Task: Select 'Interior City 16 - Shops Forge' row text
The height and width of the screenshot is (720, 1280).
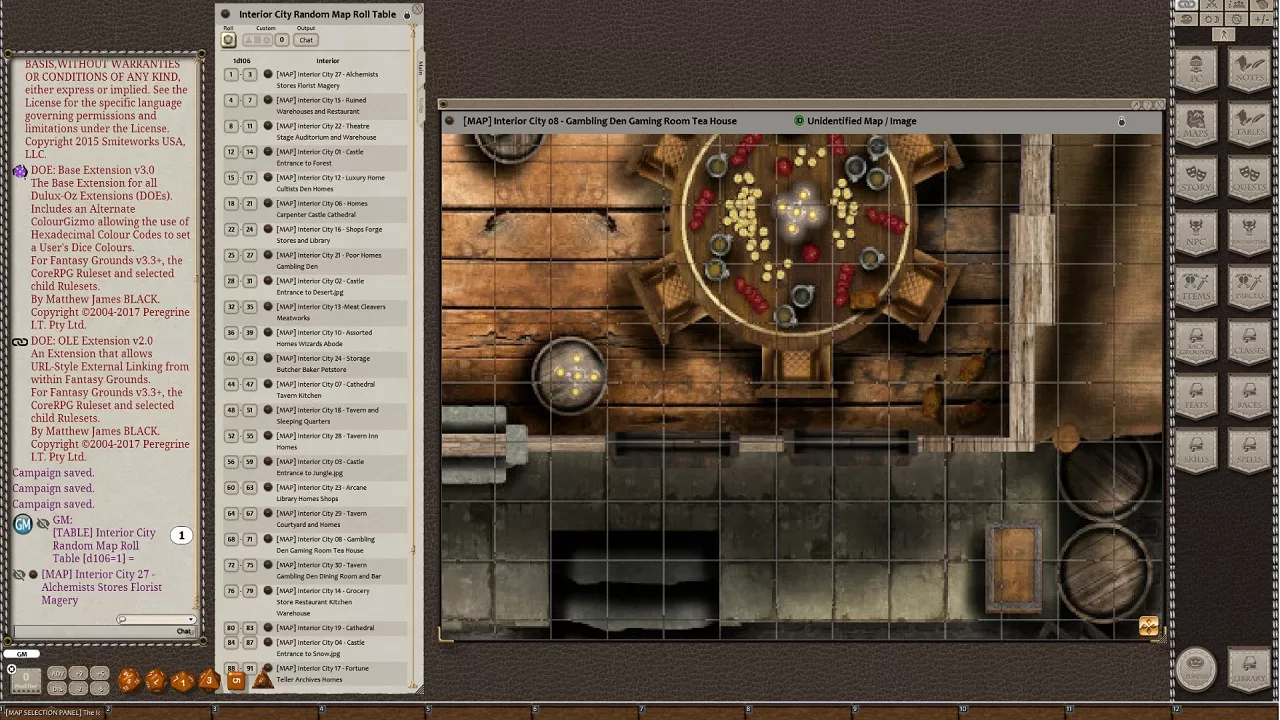Action: (x=329, y=235)
